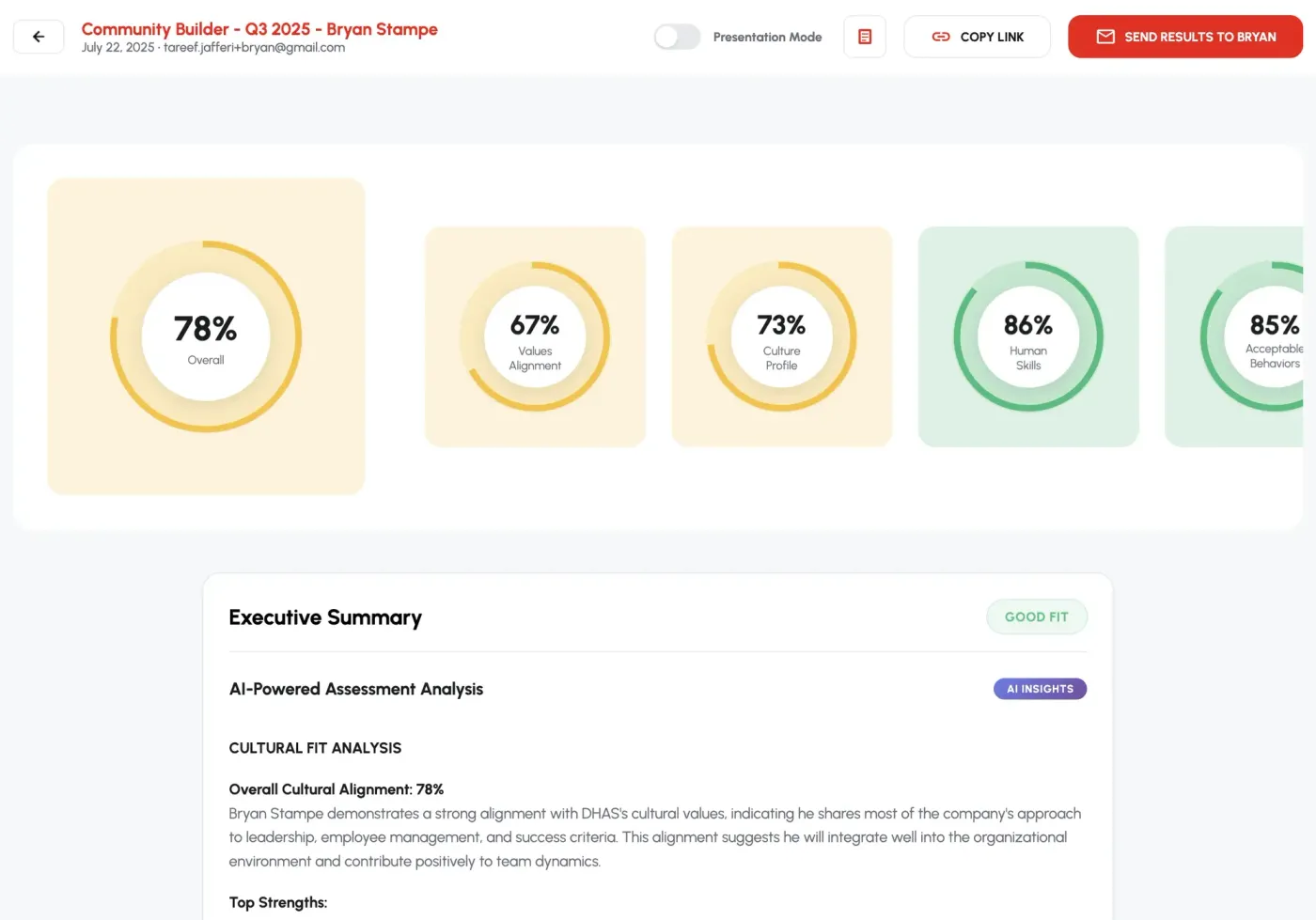1316x920 pixels.
Task: Click the Copy Link button
Action: point(977,37)
